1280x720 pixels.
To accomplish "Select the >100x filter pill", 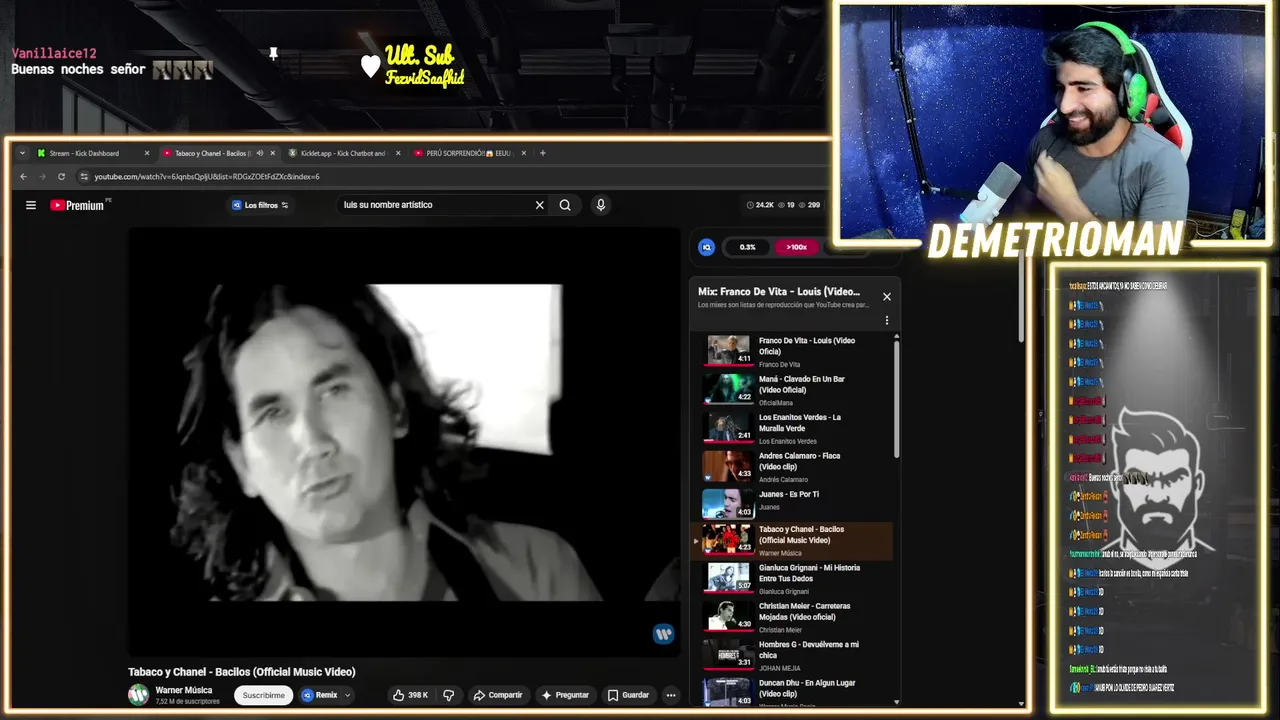I will [796, 247].
